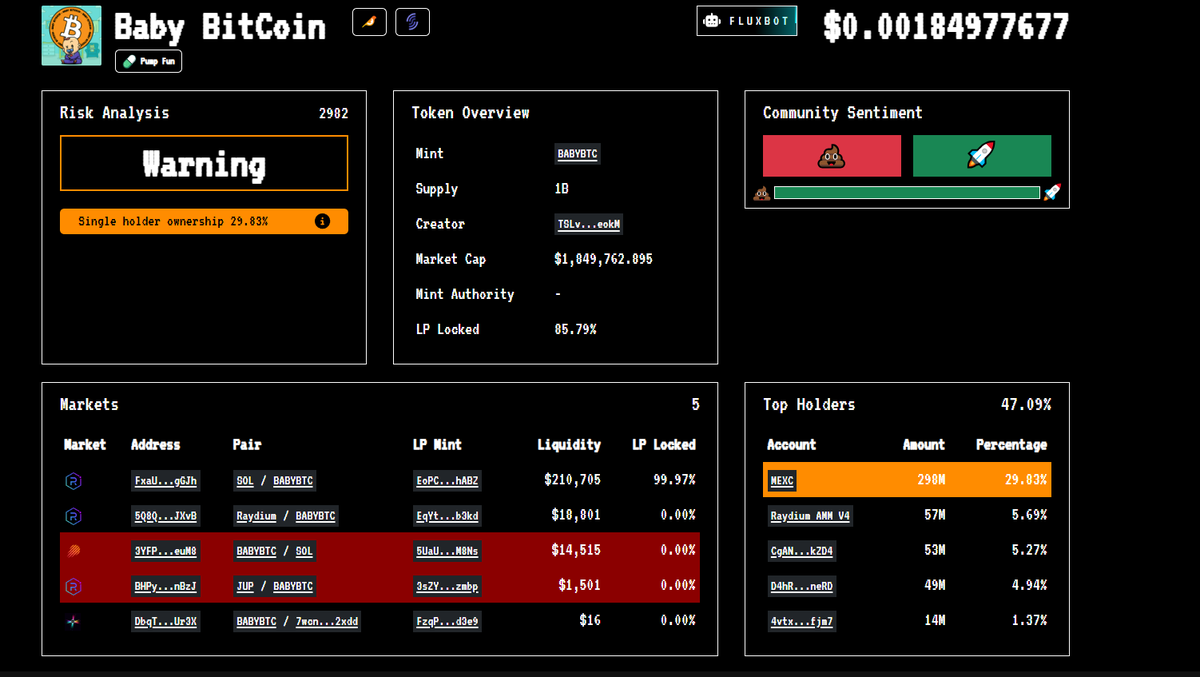The width and height of the screenshot is (1200, 677).
Task: Click the Single holder ownership 29.83% warning bar
Action: pyautogui.click(x=204, y=221)
